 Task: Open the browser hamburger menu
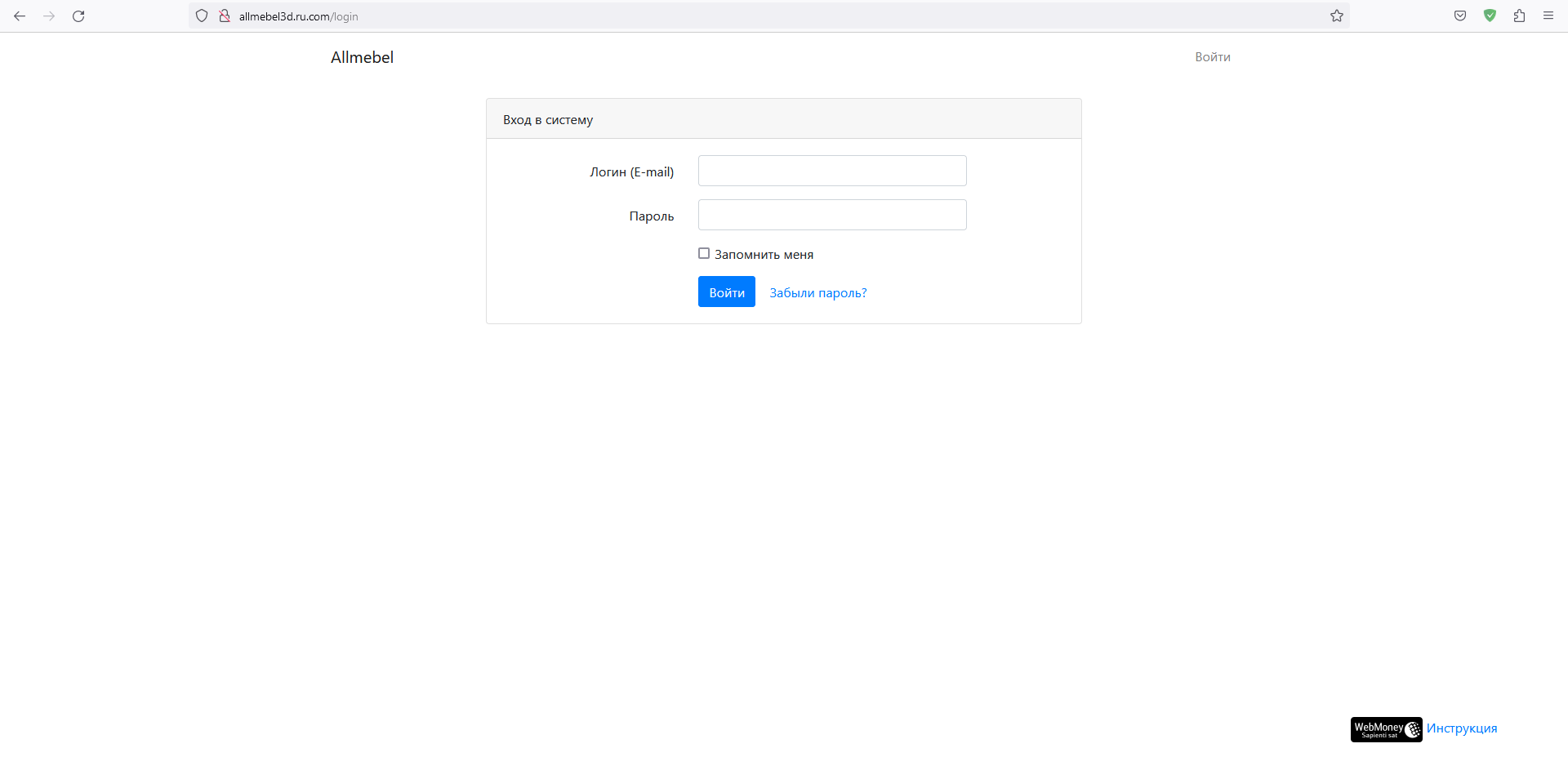point(1548,16)
